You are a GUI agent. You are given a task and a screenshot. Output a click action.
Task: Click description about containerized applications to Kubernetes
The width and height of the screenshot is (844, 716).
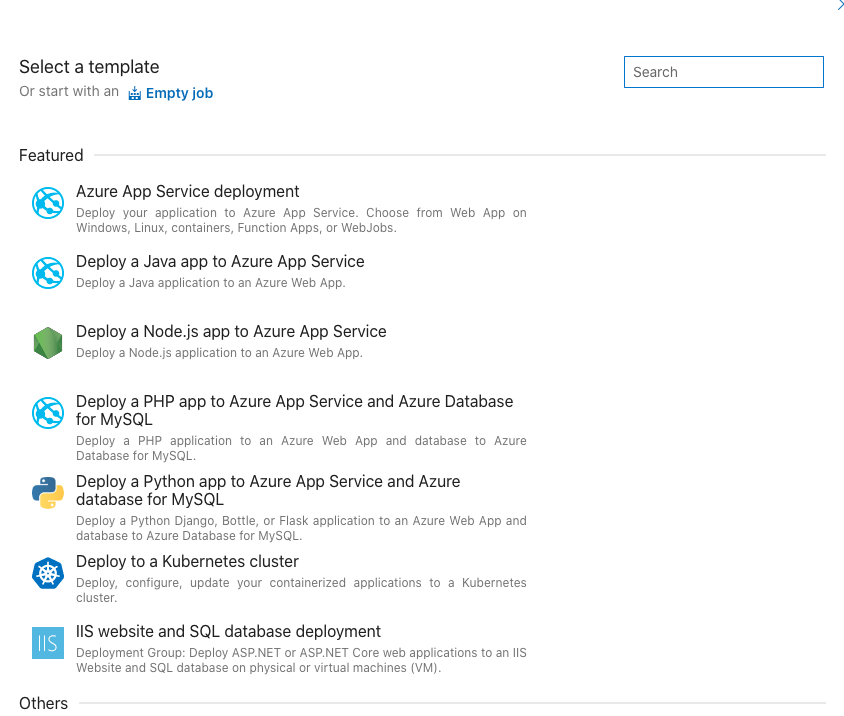pyautogui.click(x=301, y=590)
